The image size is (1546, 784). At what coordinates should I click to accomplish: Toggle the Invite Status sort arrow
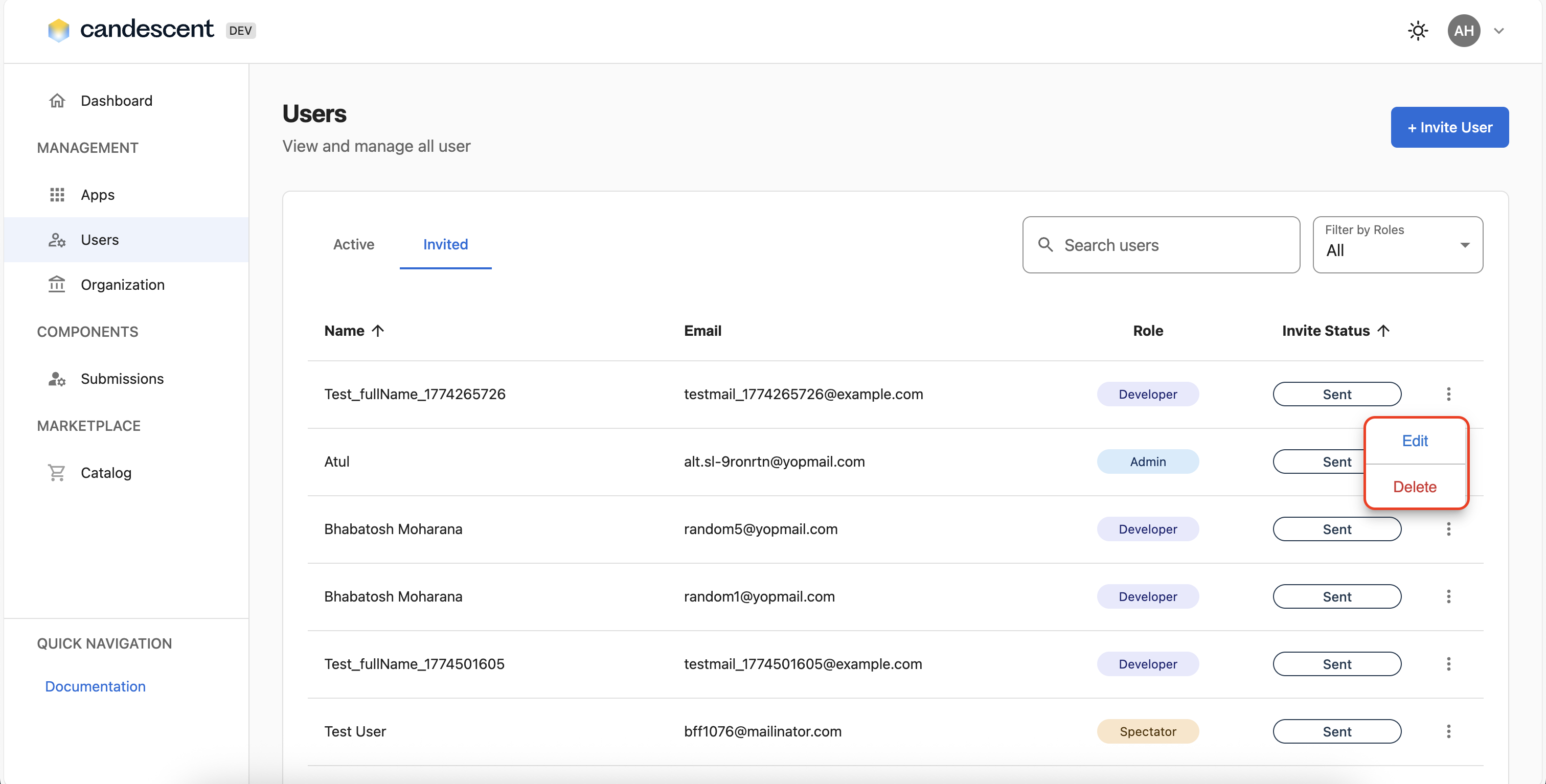click(x=1383, y=331)
